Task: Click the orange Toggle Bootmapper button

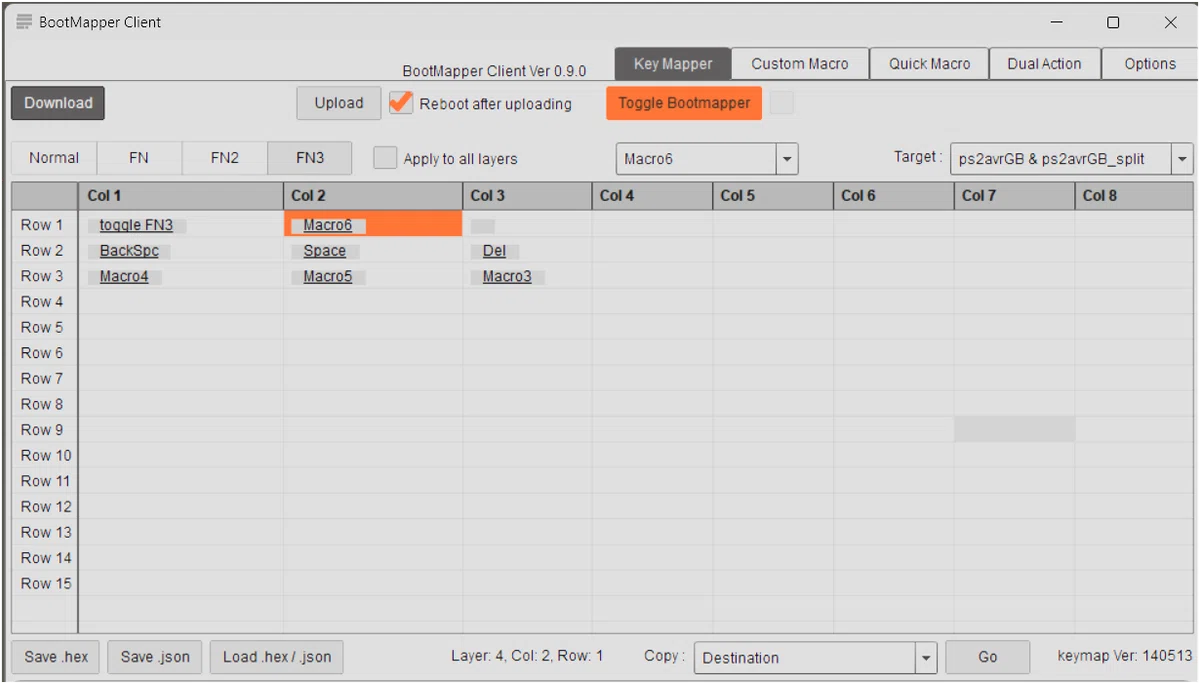Action: click(684, 103)
